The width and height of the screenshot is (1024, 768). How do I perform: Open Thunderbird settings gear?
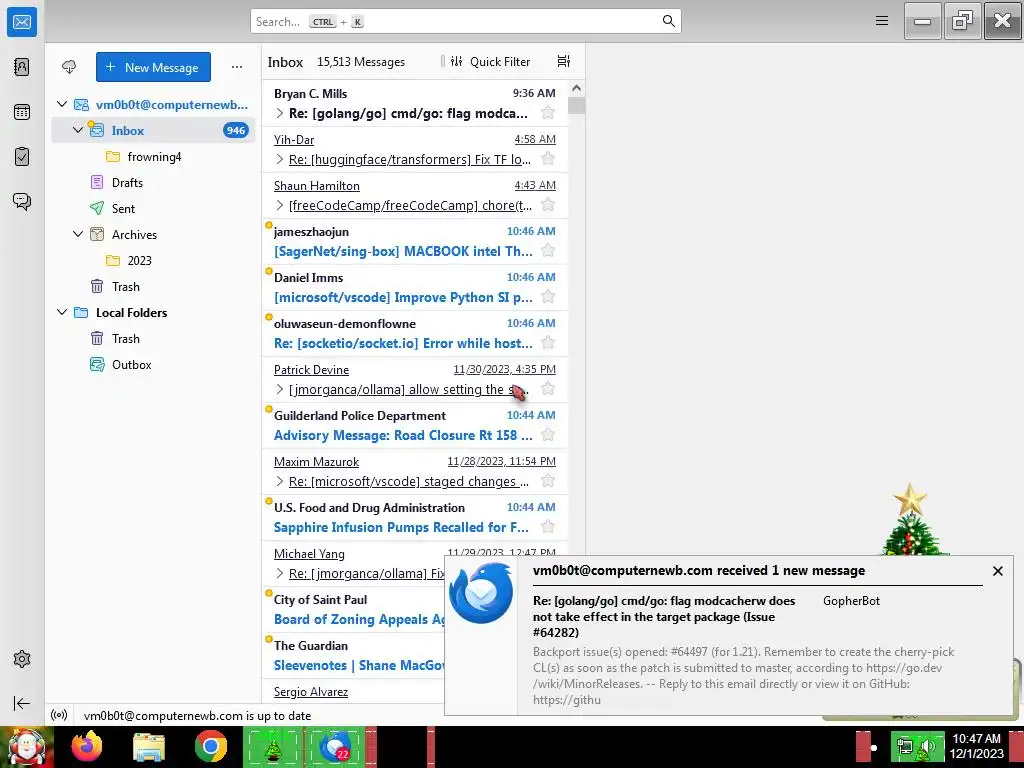(22, 659)
